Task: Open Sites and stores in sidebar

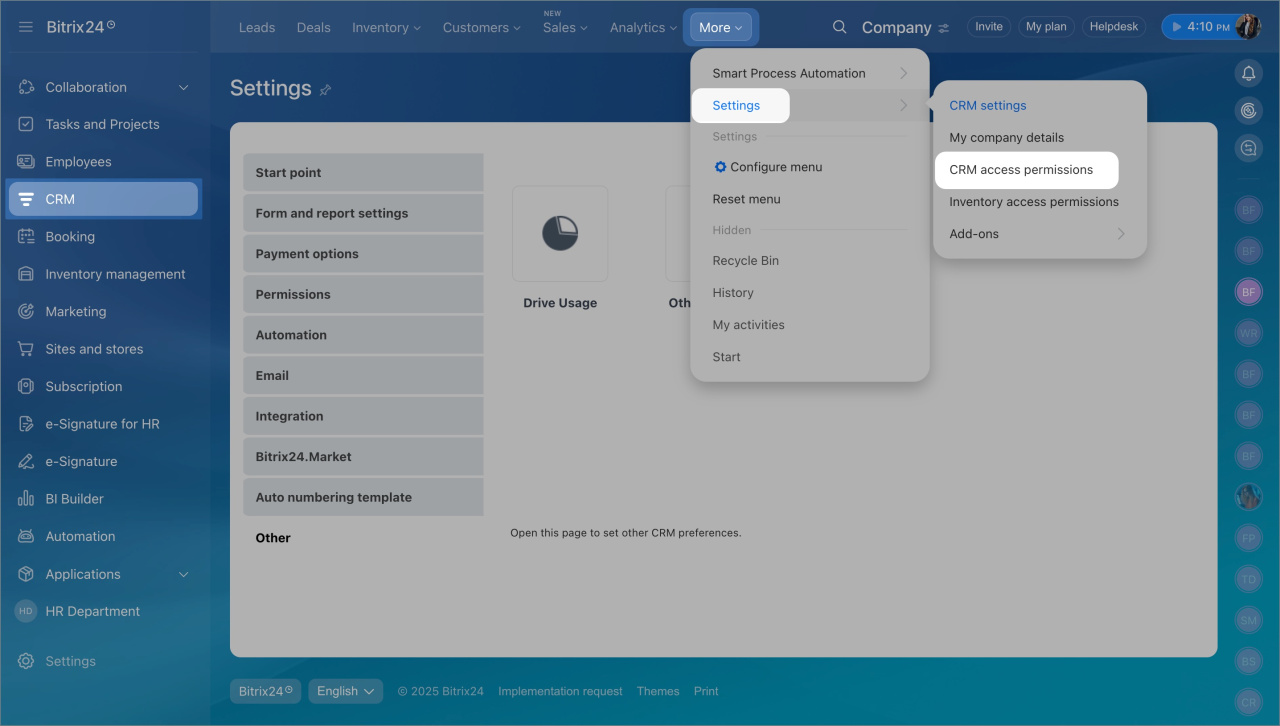Action: 94,349
